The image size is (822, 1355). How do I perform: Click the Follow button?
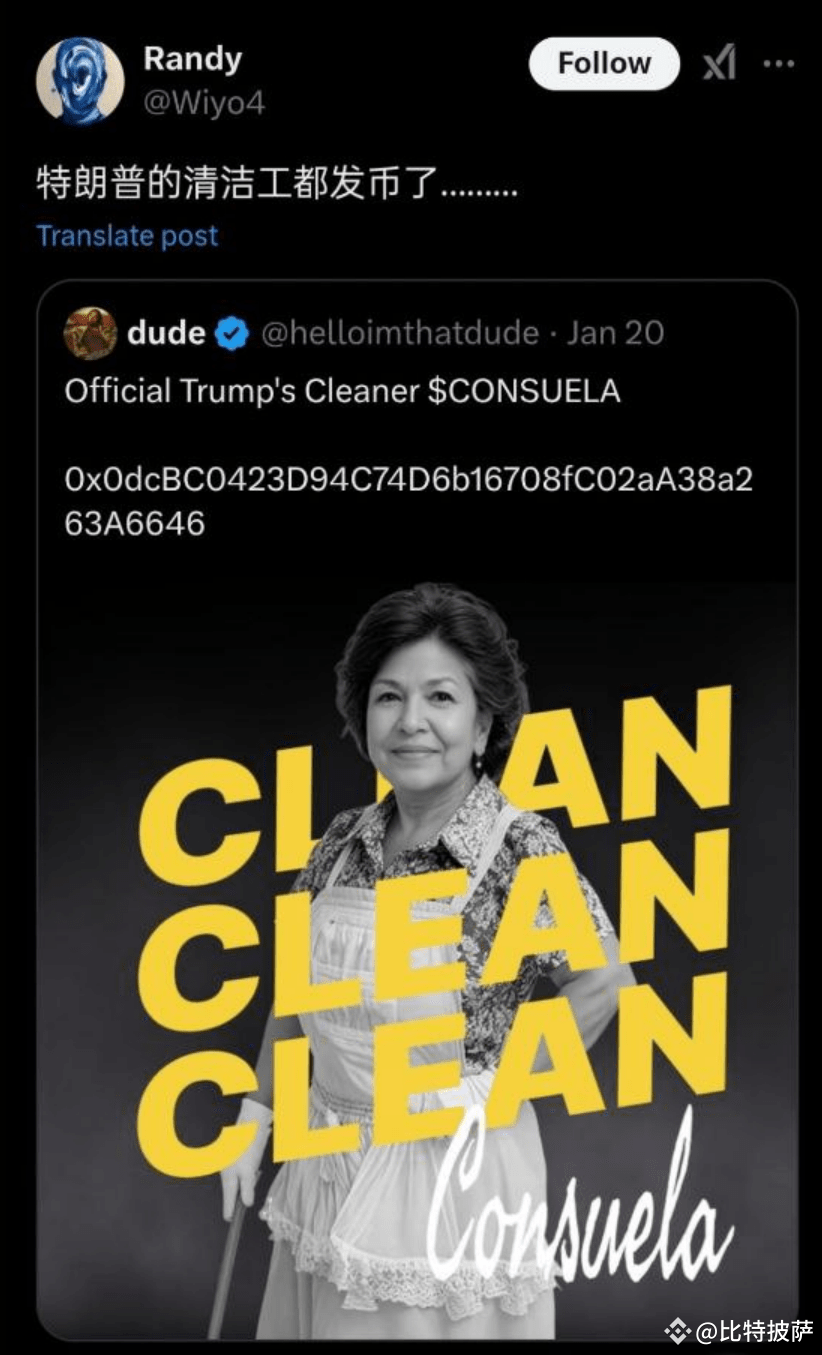pos(604,64)
